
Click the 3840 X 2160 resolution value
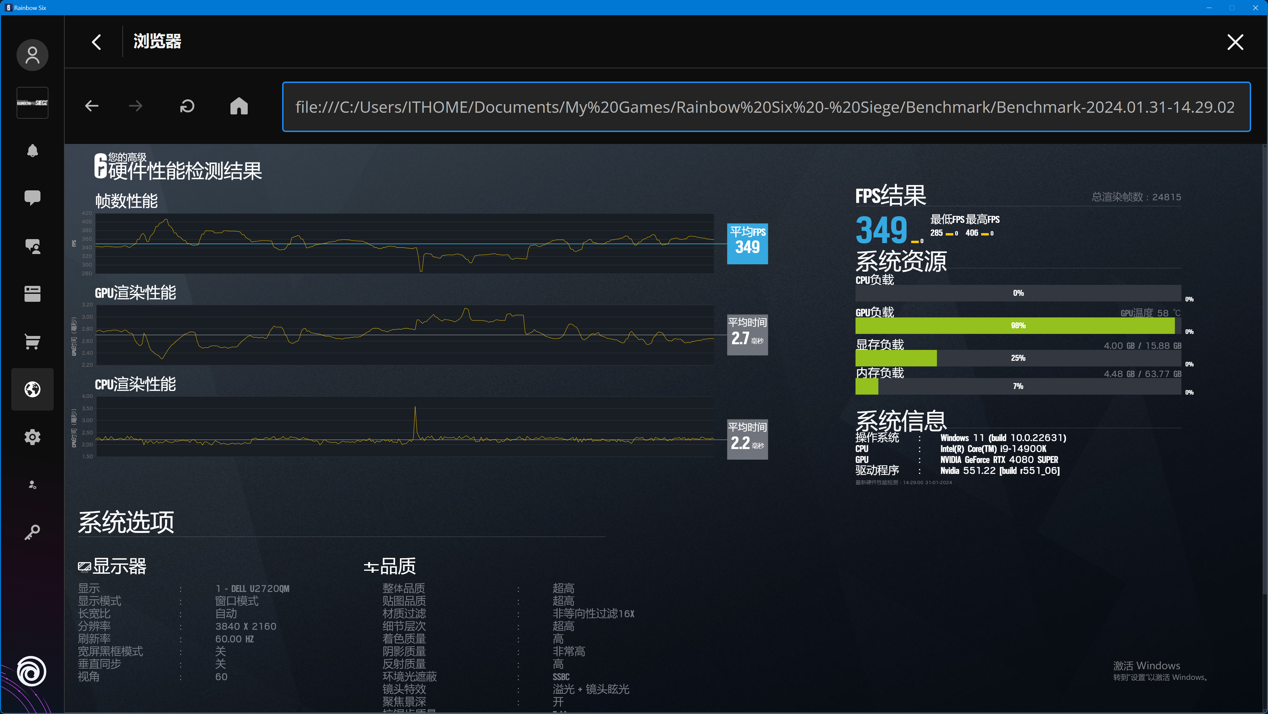click(246, 626)
